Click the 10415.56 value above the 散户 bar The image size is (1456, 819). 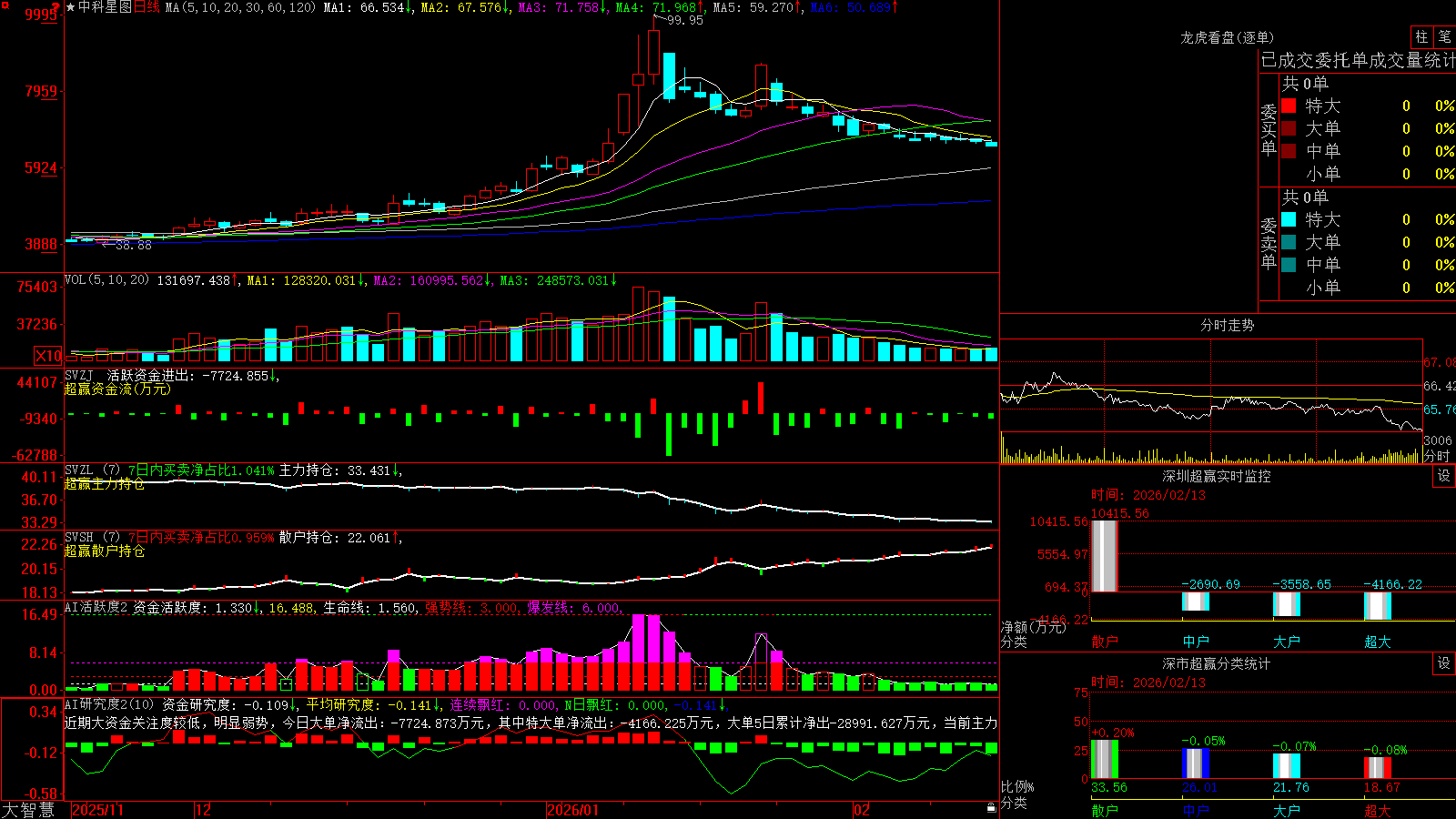point(1120,513)
